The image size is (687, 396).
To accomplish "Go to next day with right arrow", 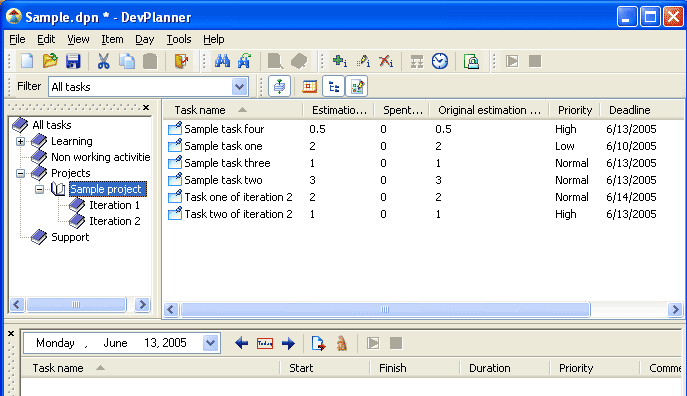I will coord(288,343).
